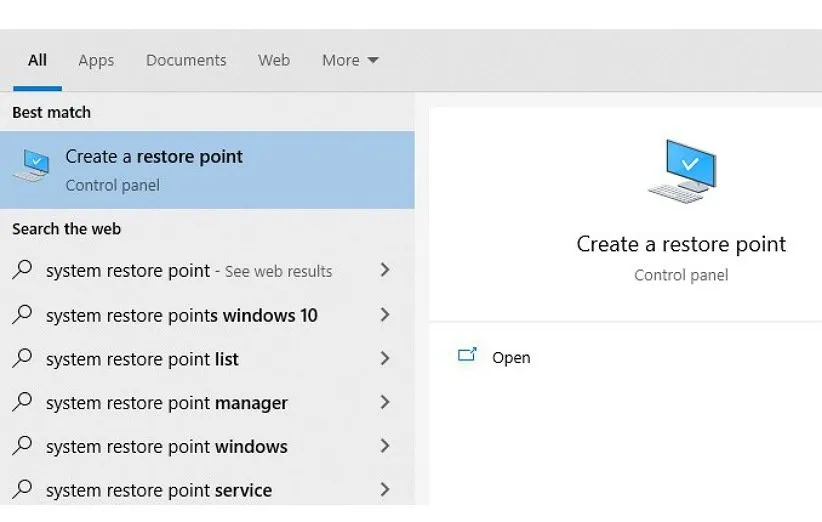822x522 pixels.
Task: Click the Open icon in the right pane
Action: point(467,356)
